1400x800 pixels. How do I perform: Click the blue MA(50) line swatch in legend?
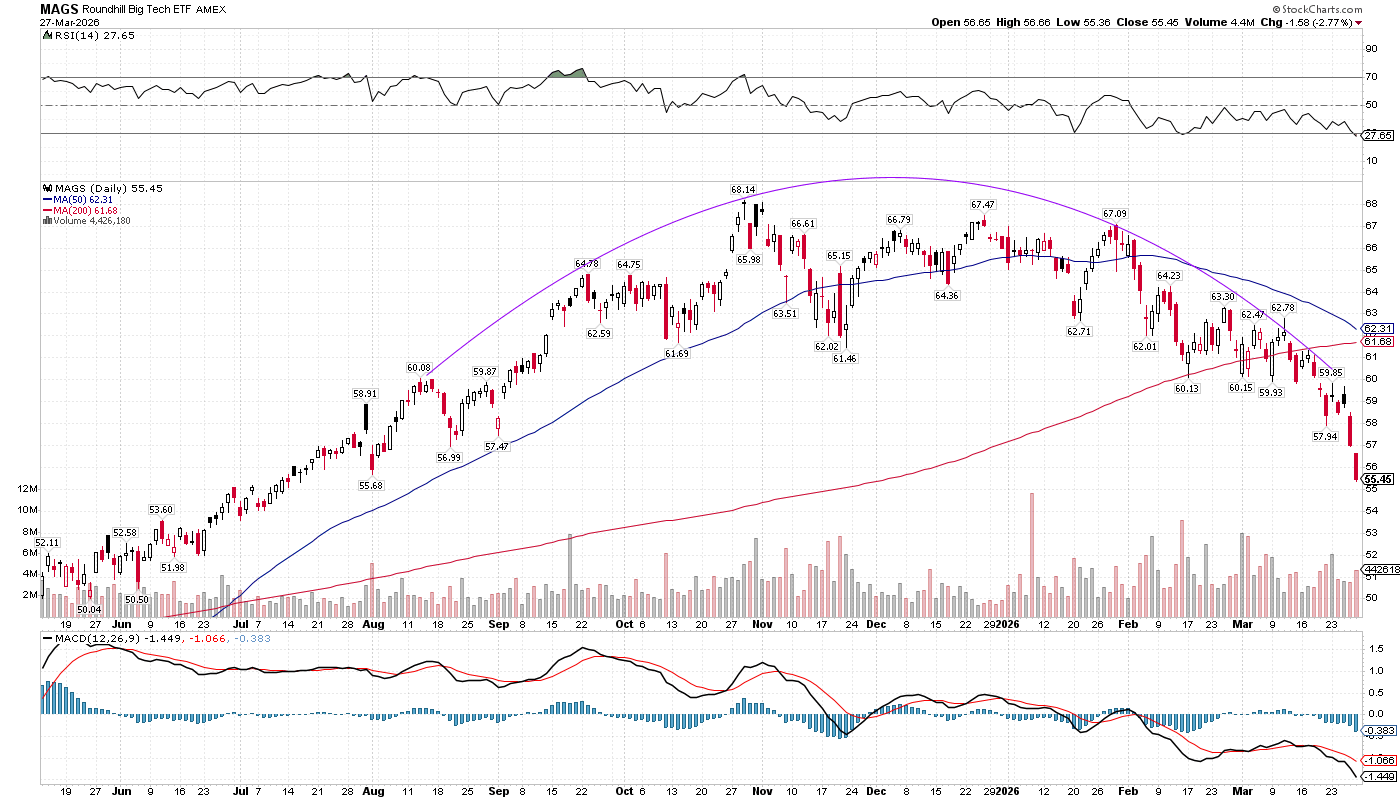coord(46,199)
